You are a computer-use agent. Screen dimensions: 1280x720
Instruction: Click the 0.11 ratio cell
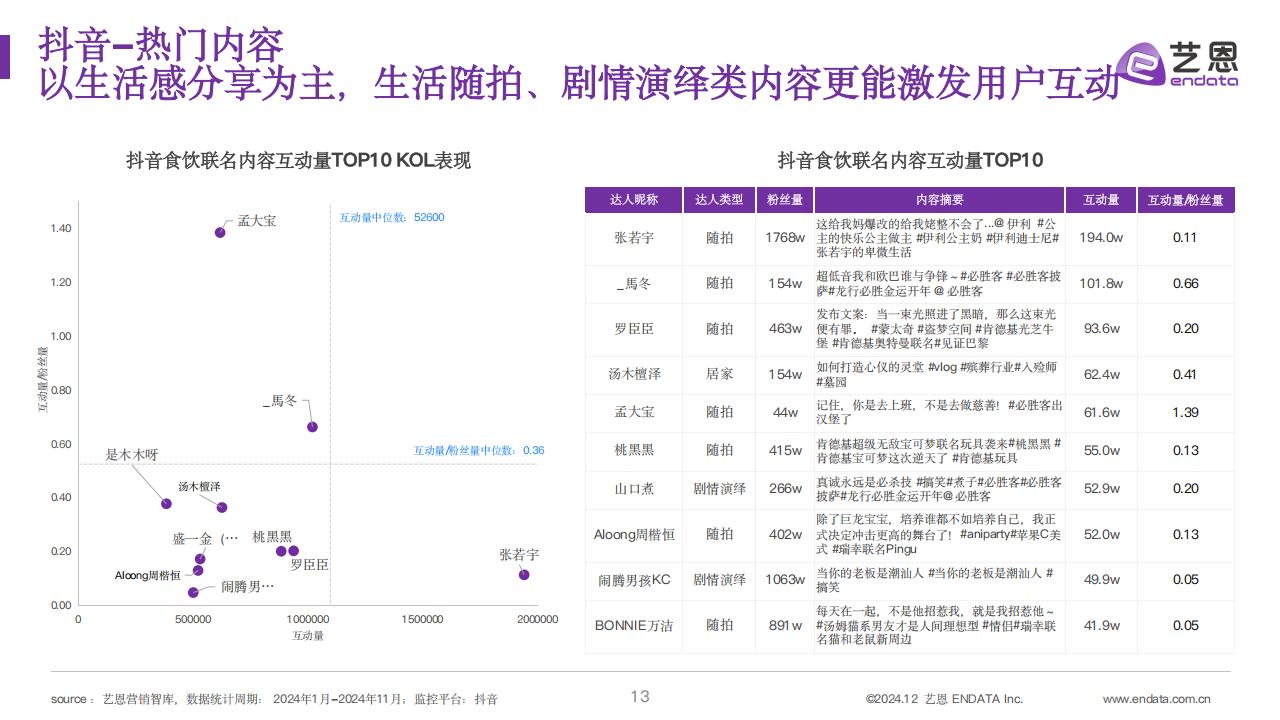coord(1185,238)
